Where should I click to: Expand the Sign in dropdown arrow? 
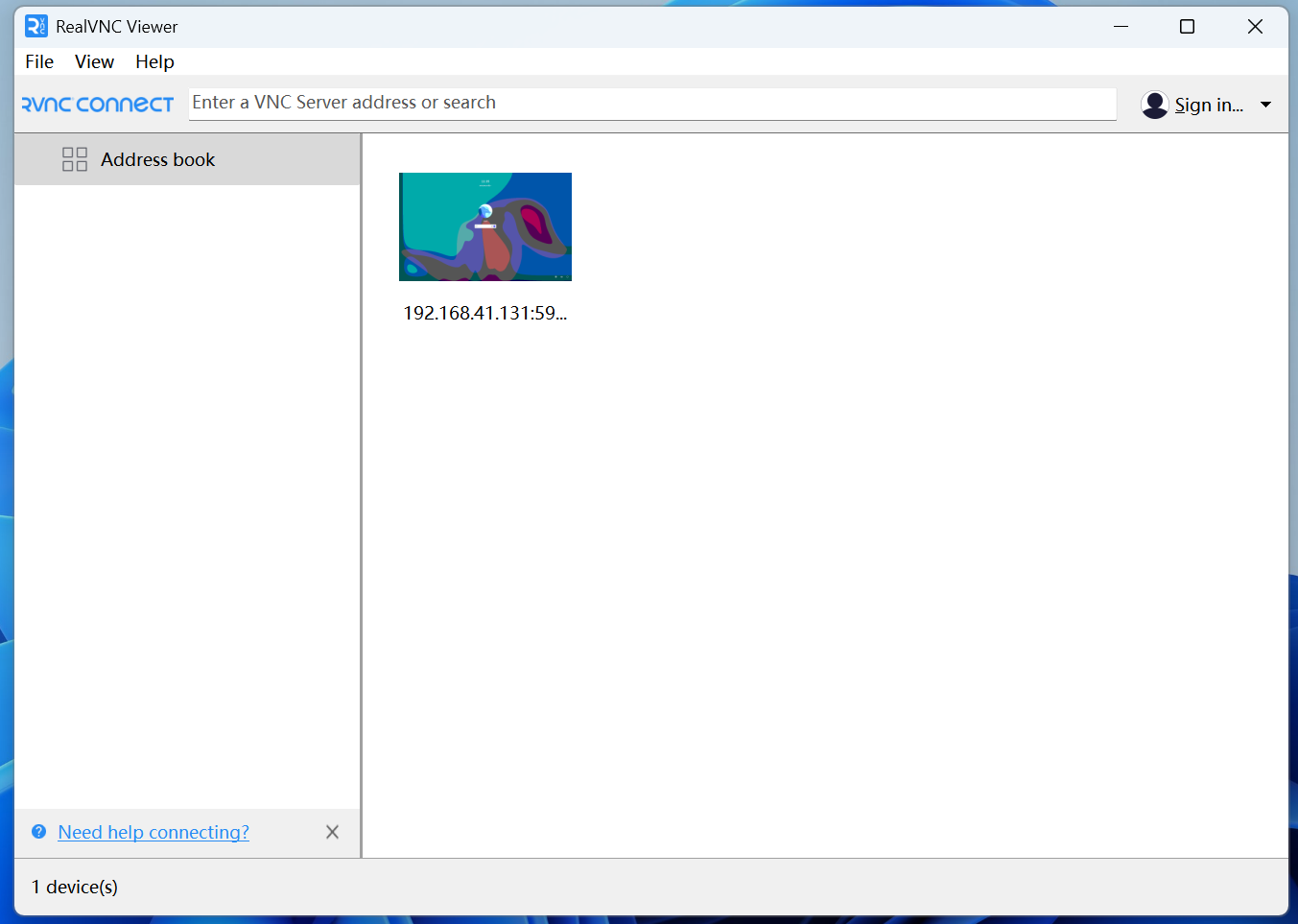click(1265, 105)
